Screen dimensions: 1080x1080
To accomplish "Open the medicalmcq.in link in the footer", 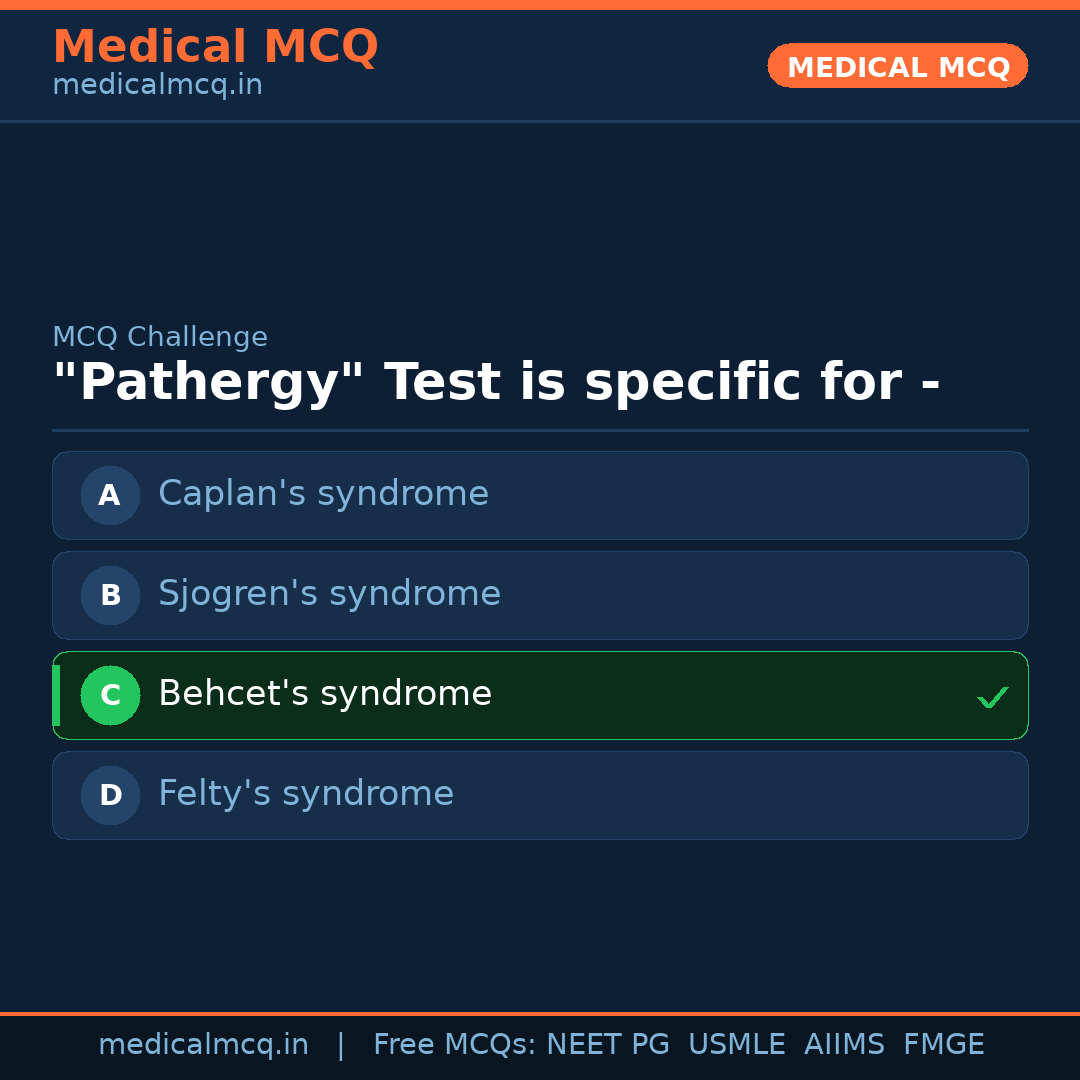I will (x=203, y=1045).
